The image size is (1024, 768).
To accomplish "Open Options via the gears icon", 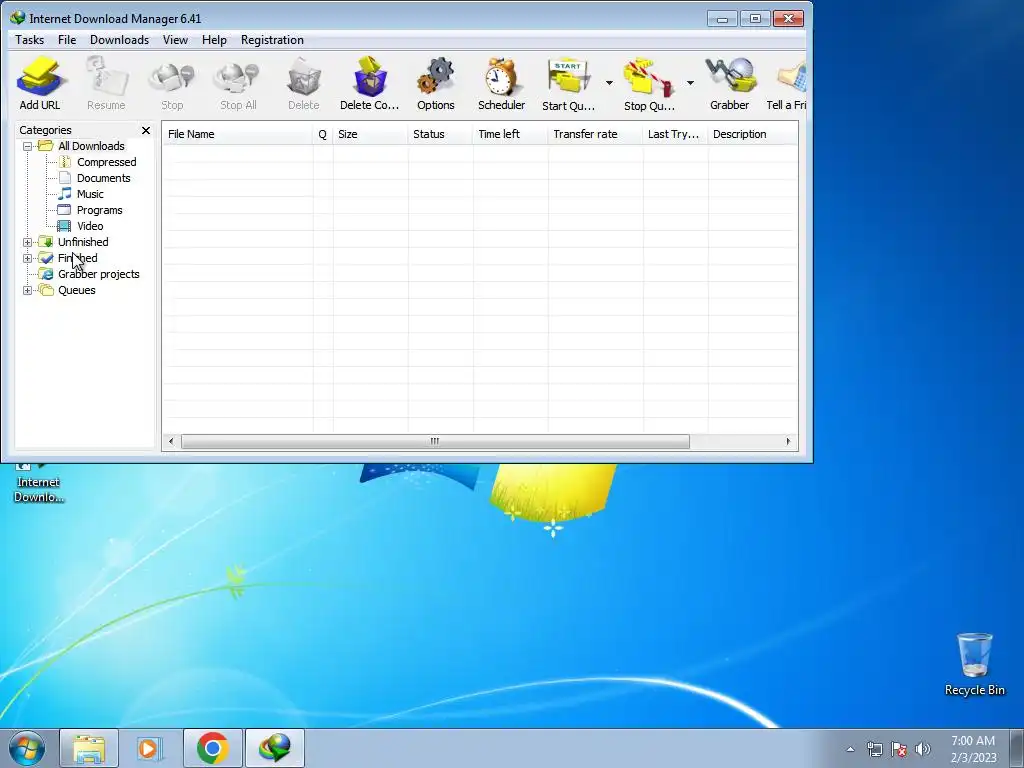I will 436,84.
